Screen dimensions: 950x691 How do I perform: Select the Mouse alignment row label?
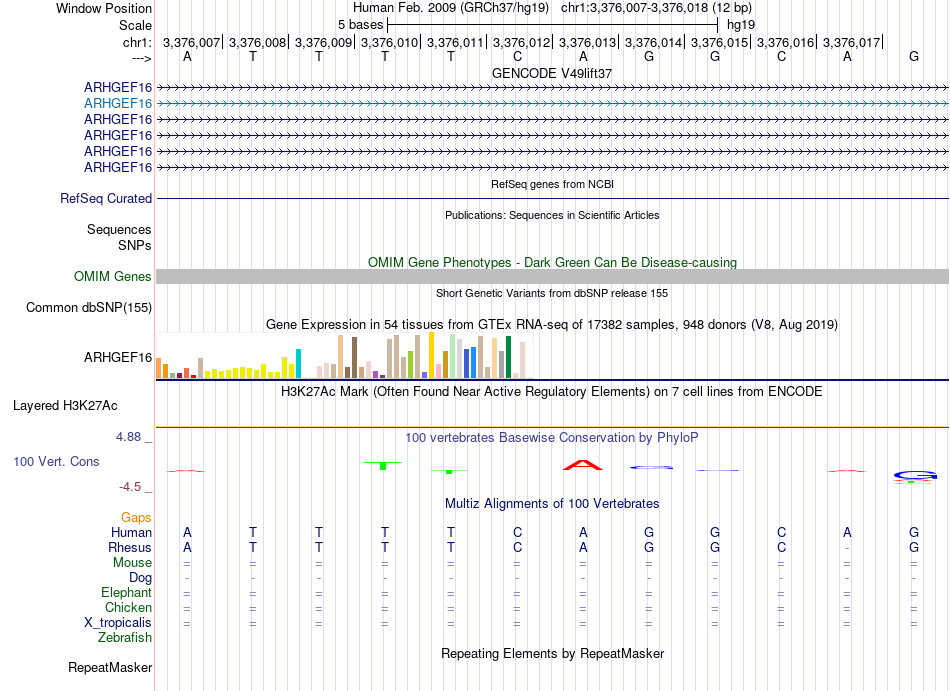(133, 563)
